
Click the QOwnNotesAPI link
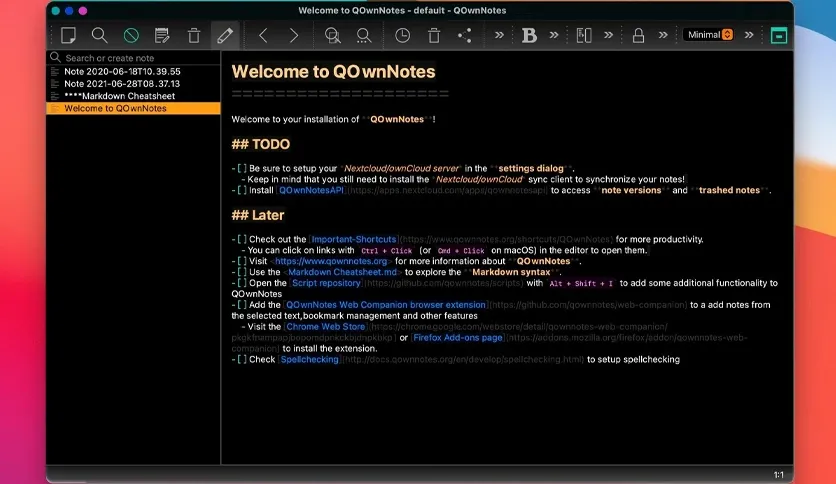(x=311, y=190)
